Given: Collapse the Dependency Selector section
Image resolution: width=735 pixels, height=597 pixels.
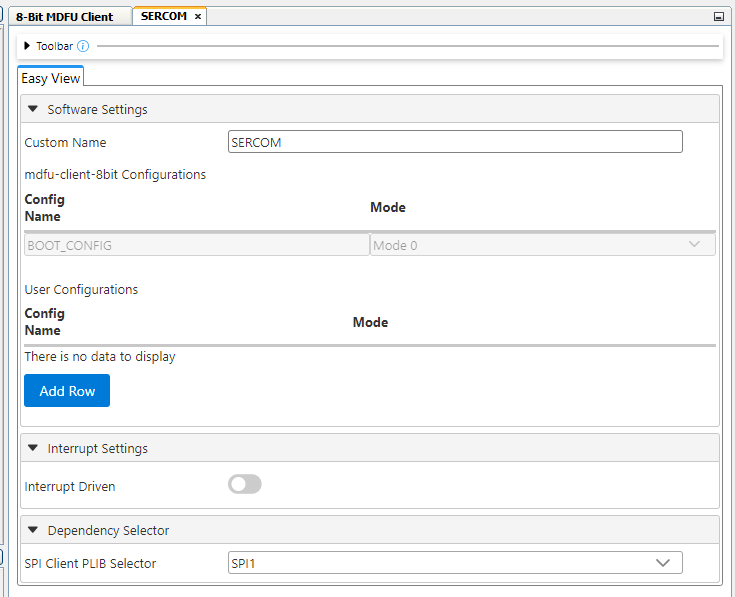Looking at the screenshot, I should click(x=33, y=530).
